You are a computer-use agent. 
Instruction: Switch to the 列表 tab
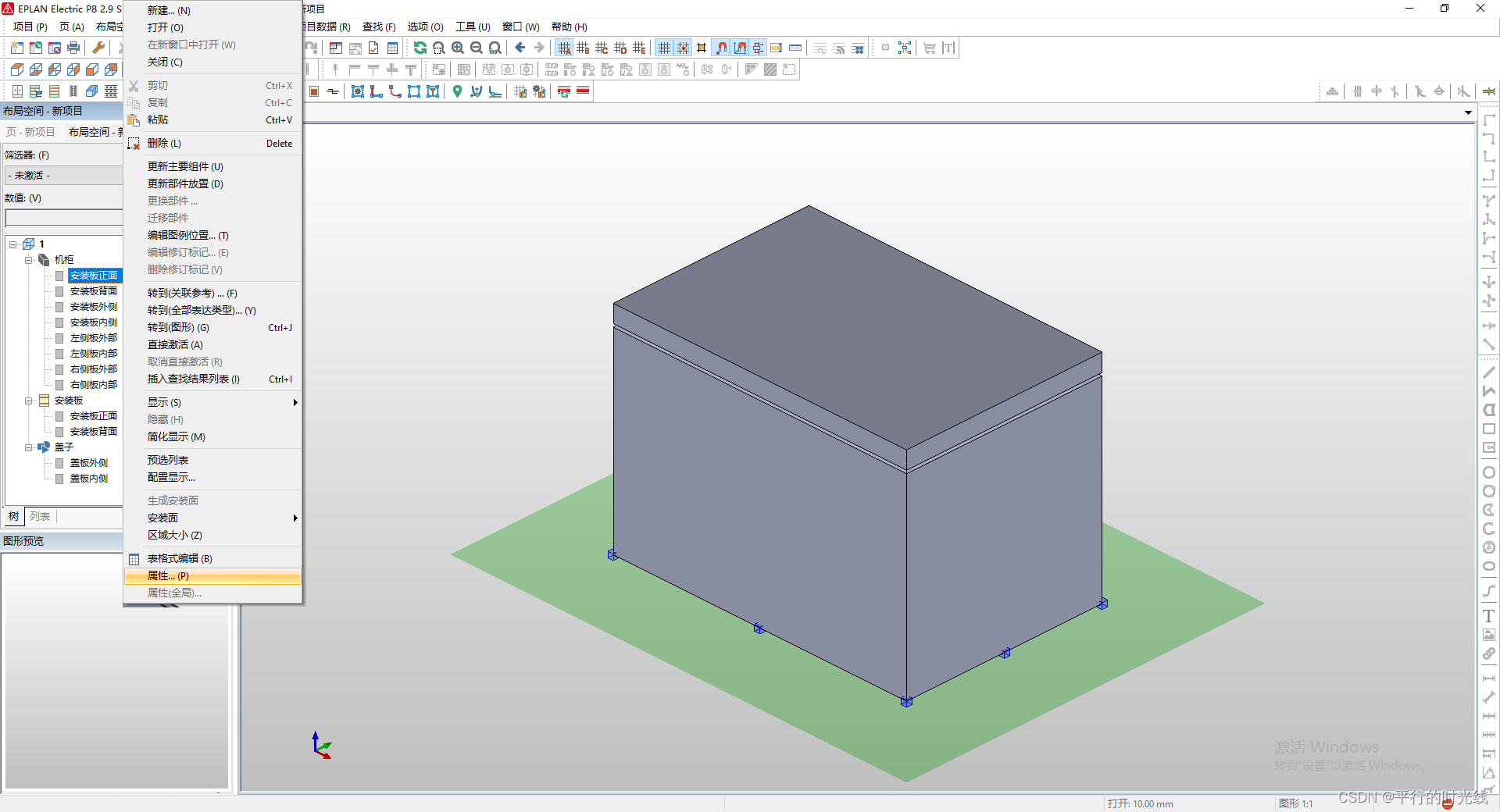(40, 516)
